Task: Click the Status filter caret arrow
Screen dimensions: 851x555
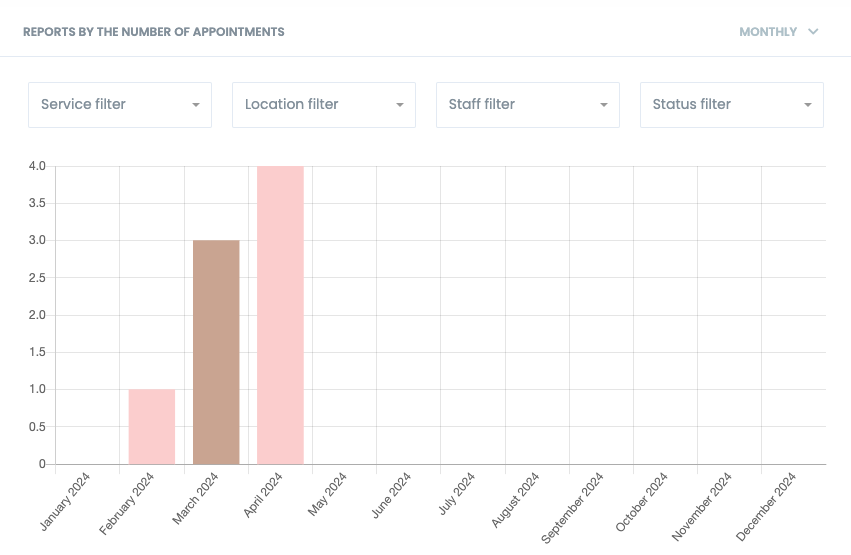Action: click(x=808, y=105)
